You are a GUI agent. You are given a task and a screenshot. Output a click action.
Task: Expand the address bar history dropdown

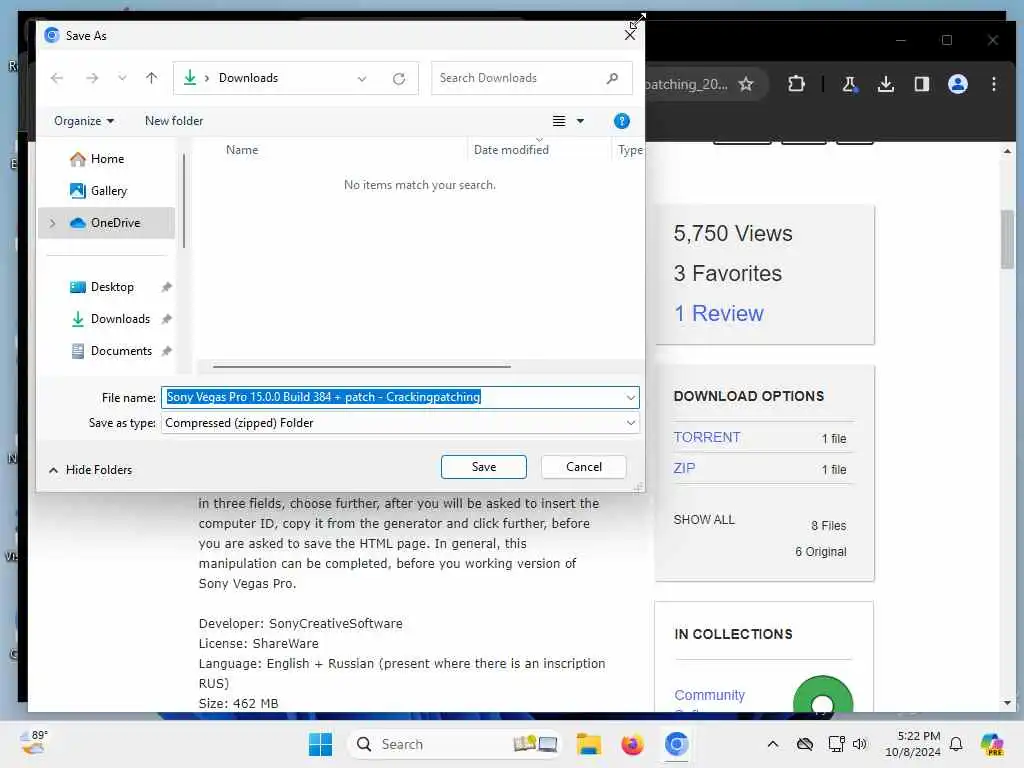coord(362,78)
